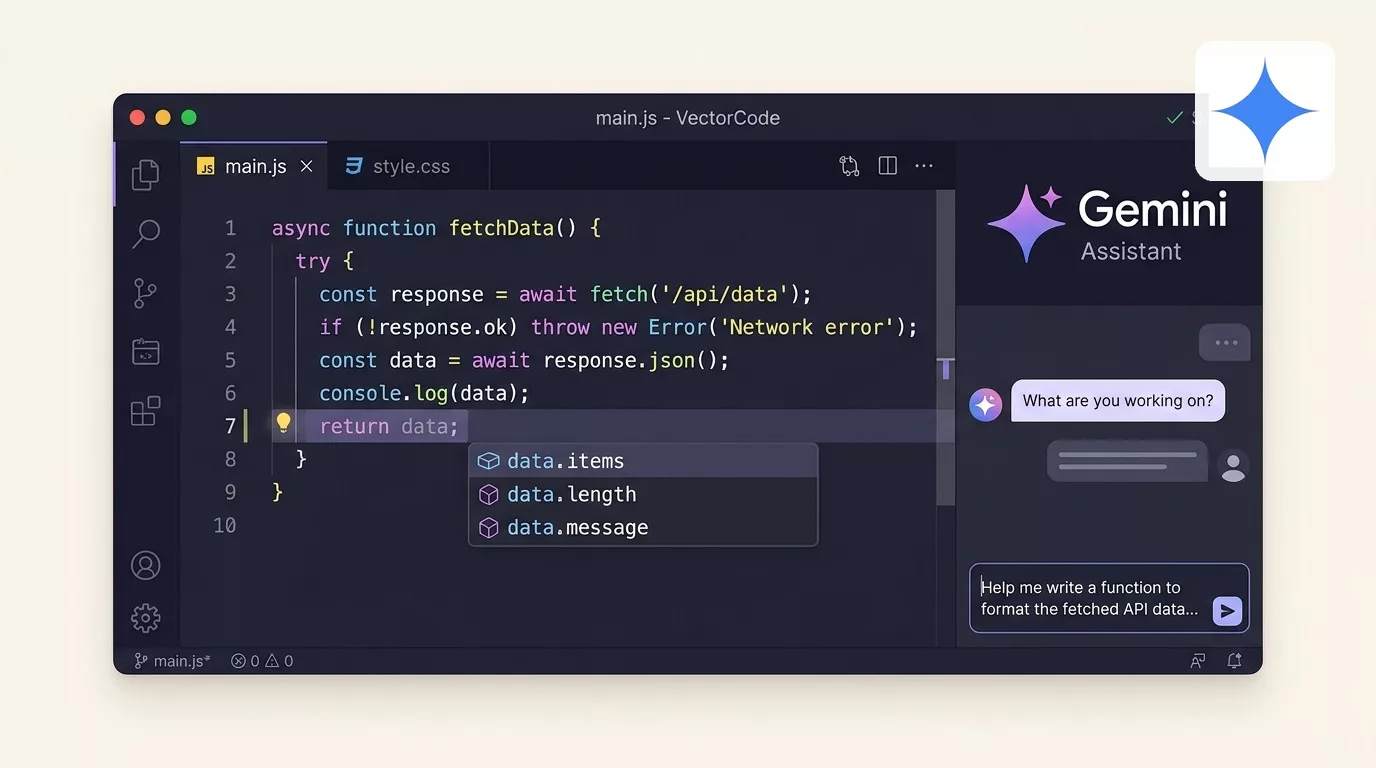Open the warnings count in status bar
The height and width of the screenshot is (768, 1376).
pyautogui.click(x=279, y=661)
